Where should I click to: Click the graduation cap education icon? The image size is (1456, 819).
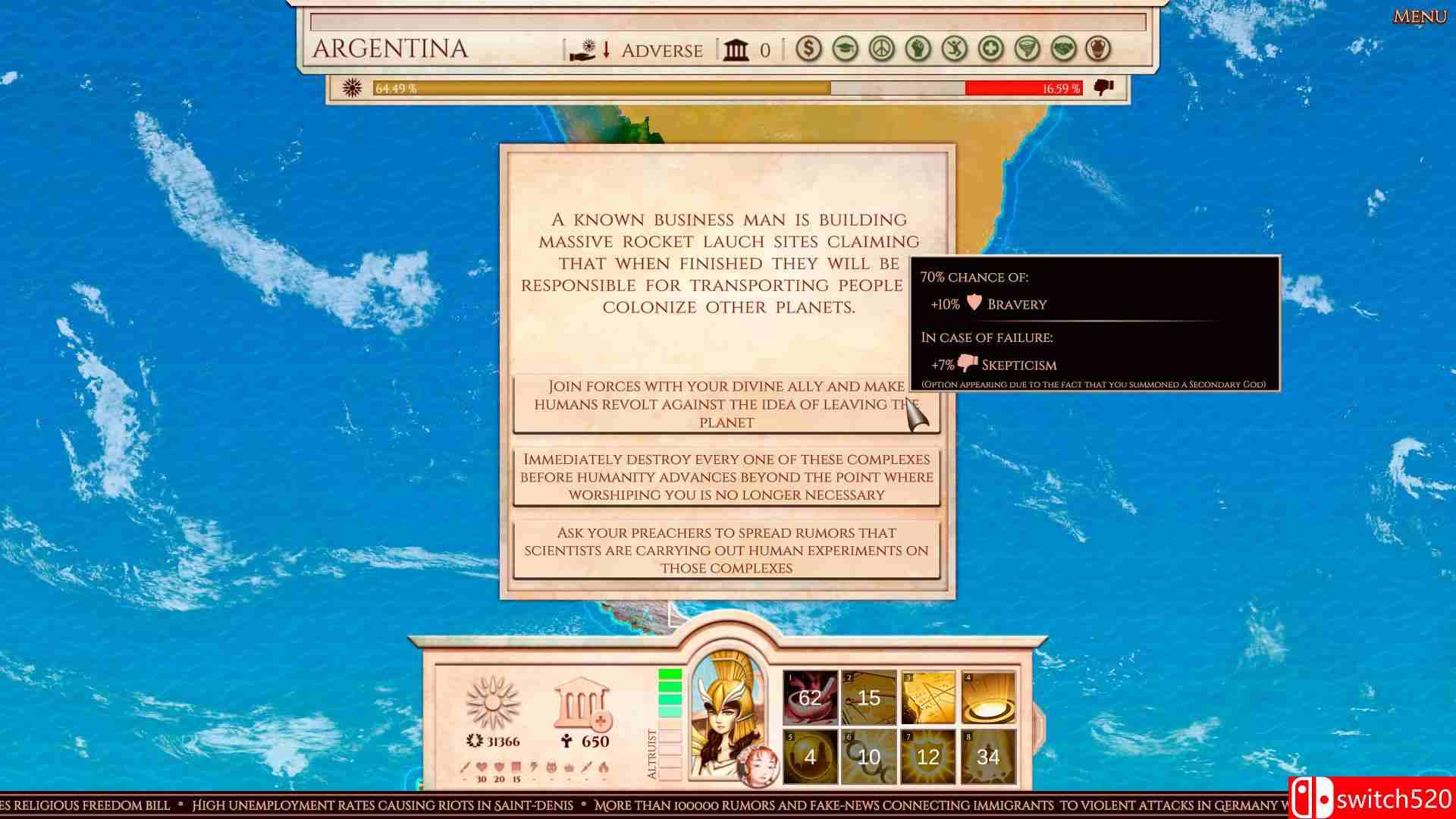(x=845, y=49)
